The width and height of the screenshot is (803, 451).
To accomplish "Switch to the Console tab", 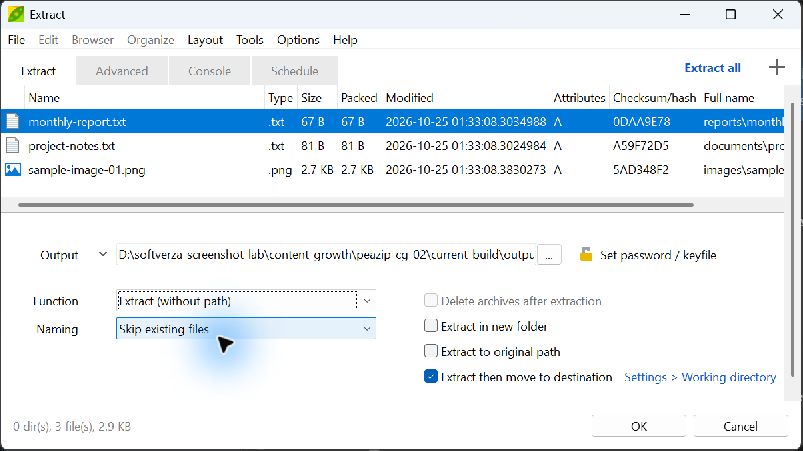I will tap(209, 71).
